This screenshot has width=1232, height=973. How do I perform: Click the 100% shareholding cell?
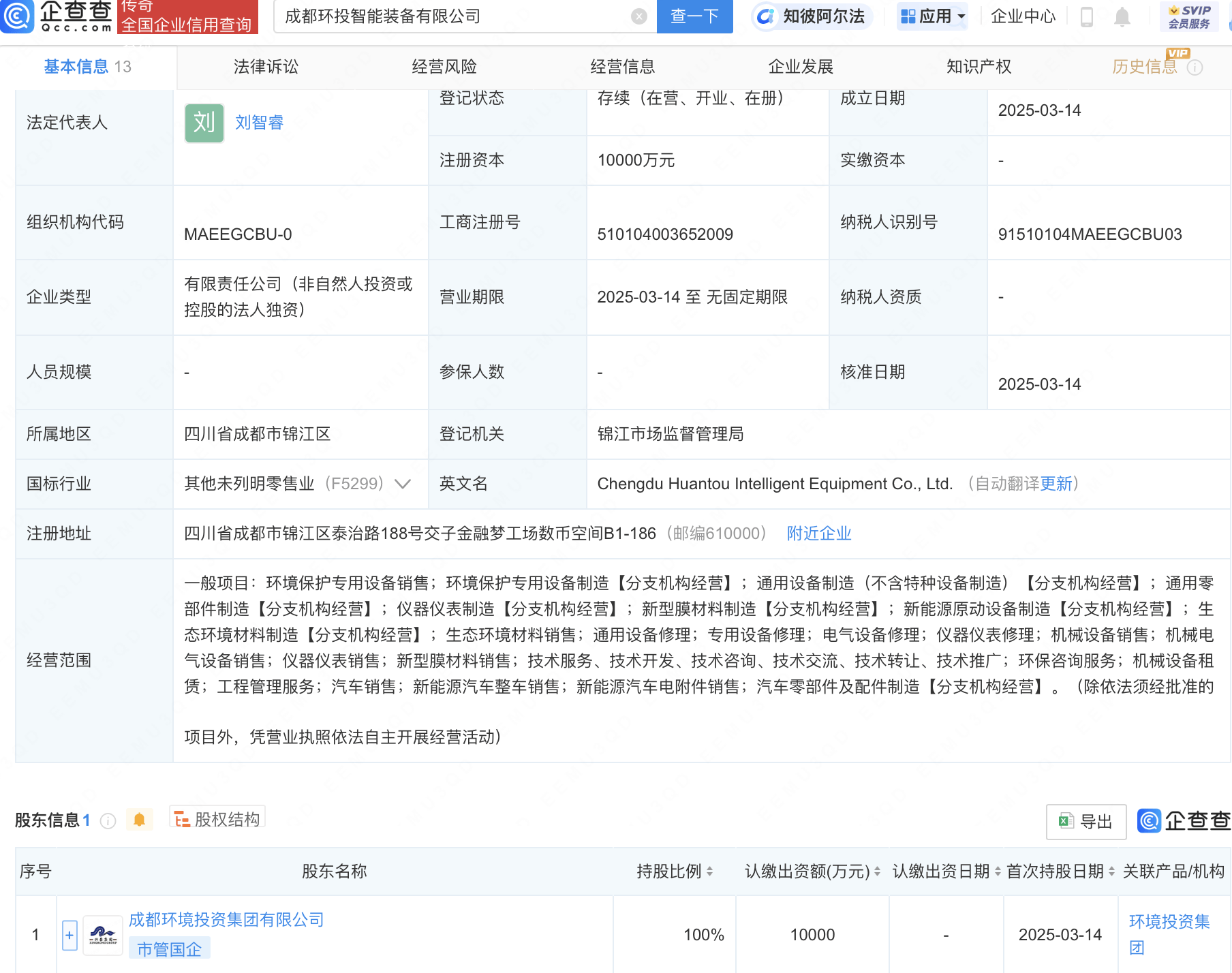703,935
